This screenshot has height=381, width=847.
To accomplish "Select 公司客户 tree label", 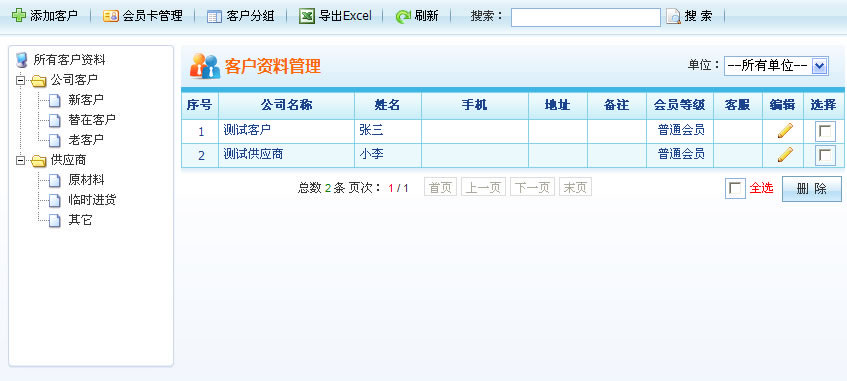I will [x=74, y=81].
